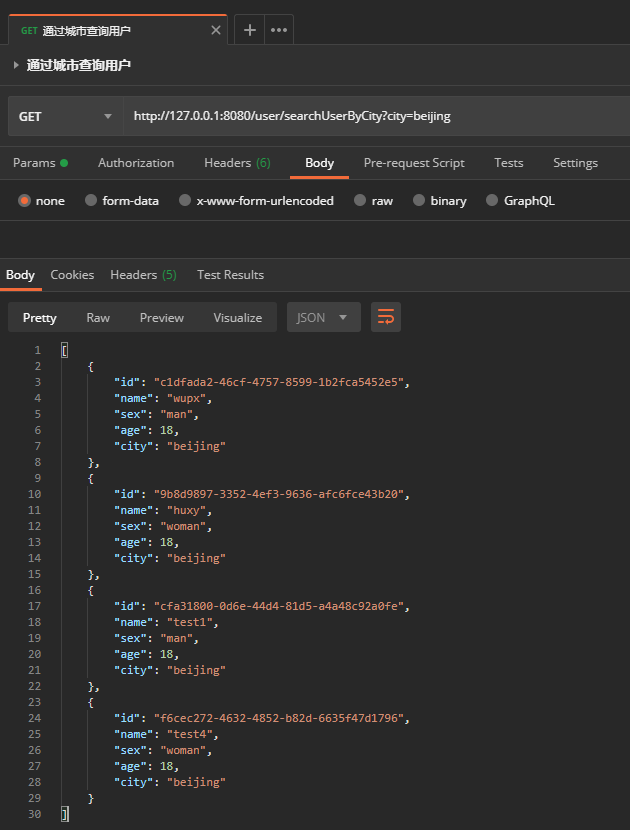630x830 pixels.
Task: Show the Raw response view
Action: (97, 317)
